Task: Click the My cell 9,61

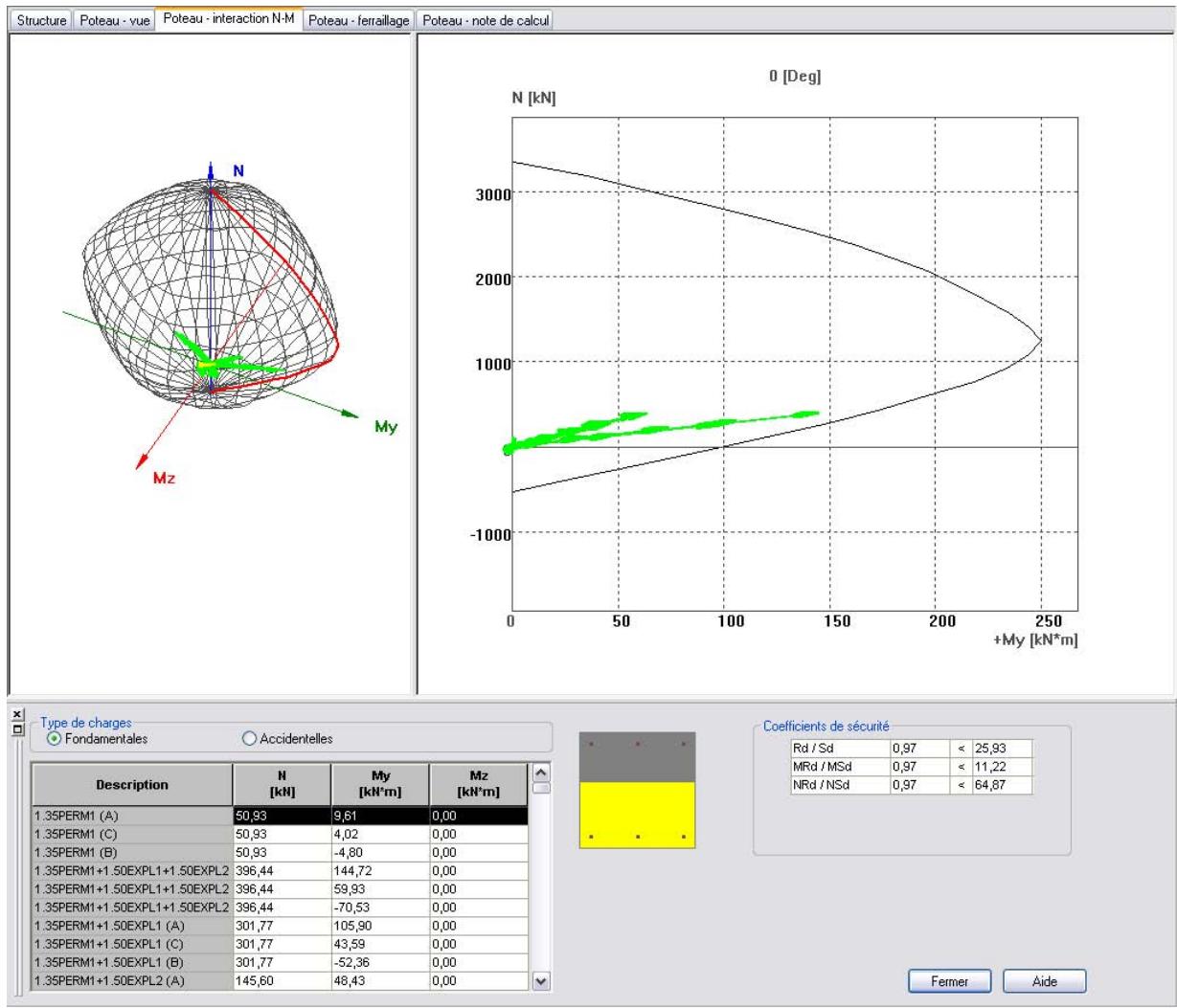Action: pos(380,816)
